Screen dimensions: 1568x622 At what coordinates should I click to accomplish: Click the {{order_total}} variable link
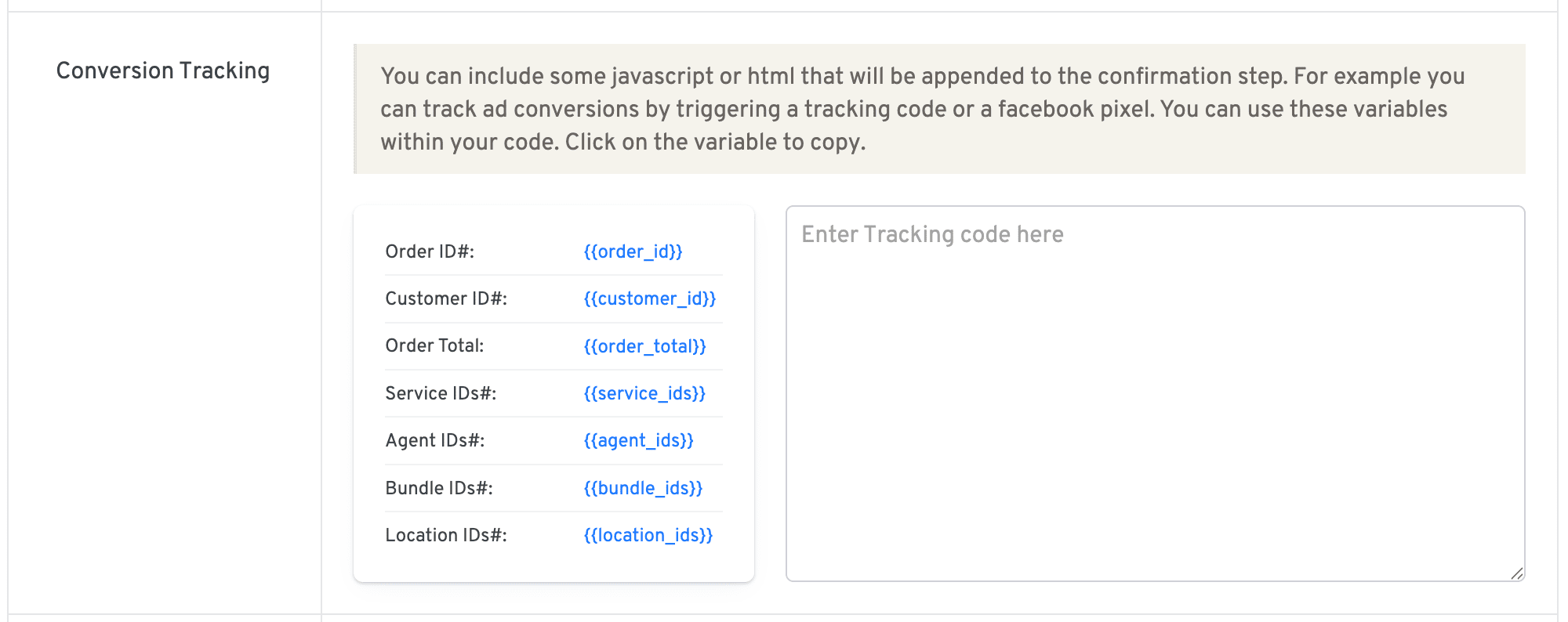644,346
